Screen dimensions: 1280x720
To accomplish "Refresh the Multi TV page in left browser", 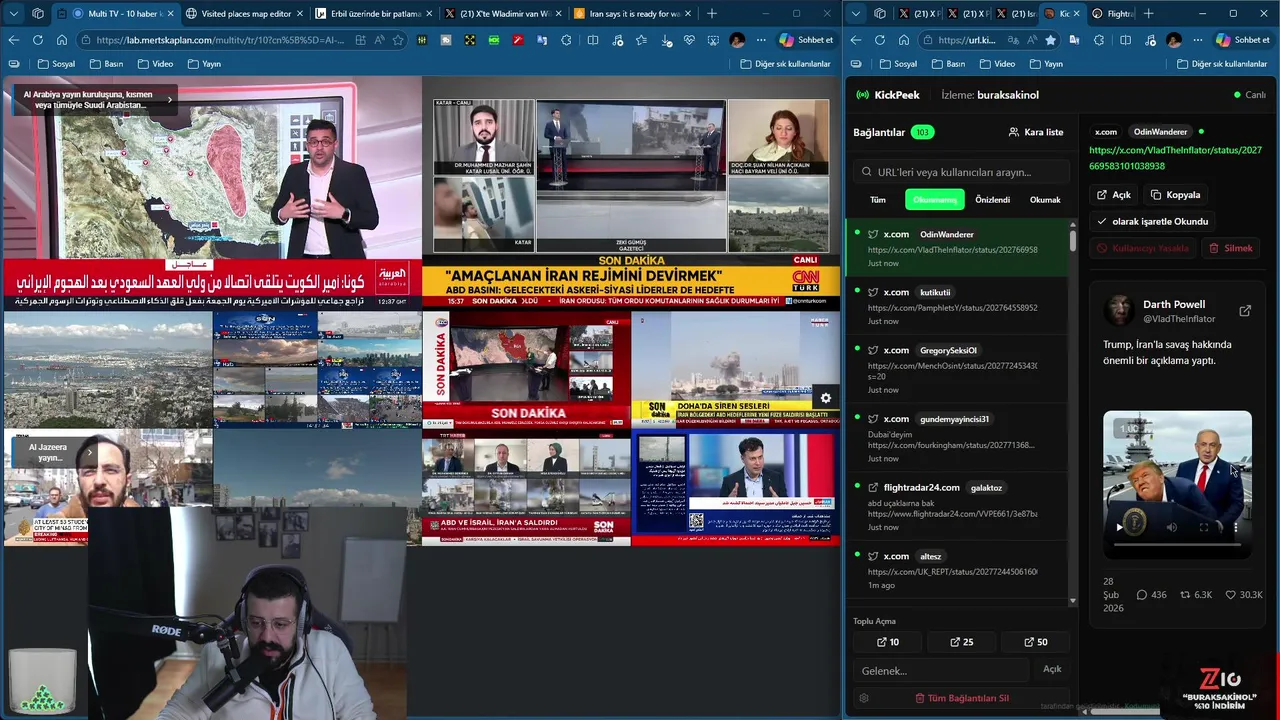I will pyautogui.click(x=37, y=40).
